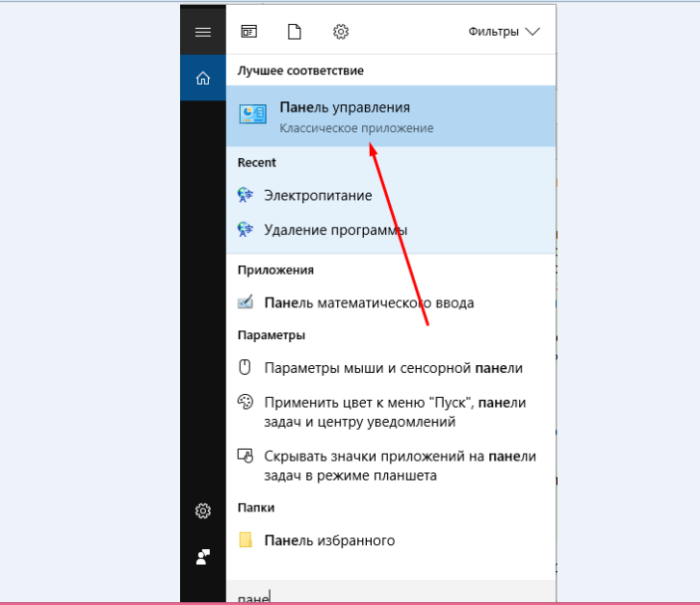Open recent item Электропитание
The height and width of the screenshot is (605, 700).
[391, 195]
